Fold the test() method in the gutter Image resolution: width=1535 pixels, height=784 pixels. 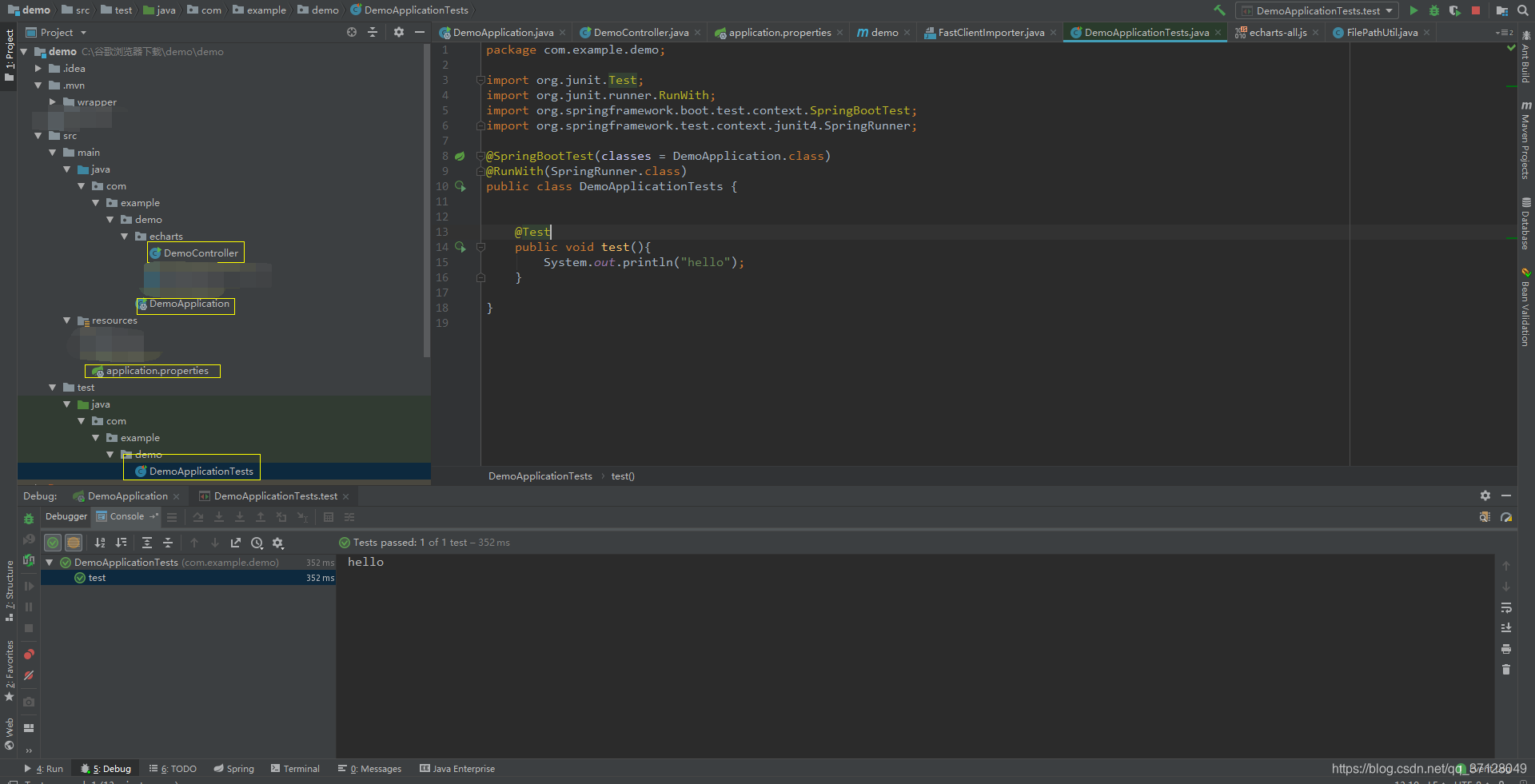pos(480,247)
